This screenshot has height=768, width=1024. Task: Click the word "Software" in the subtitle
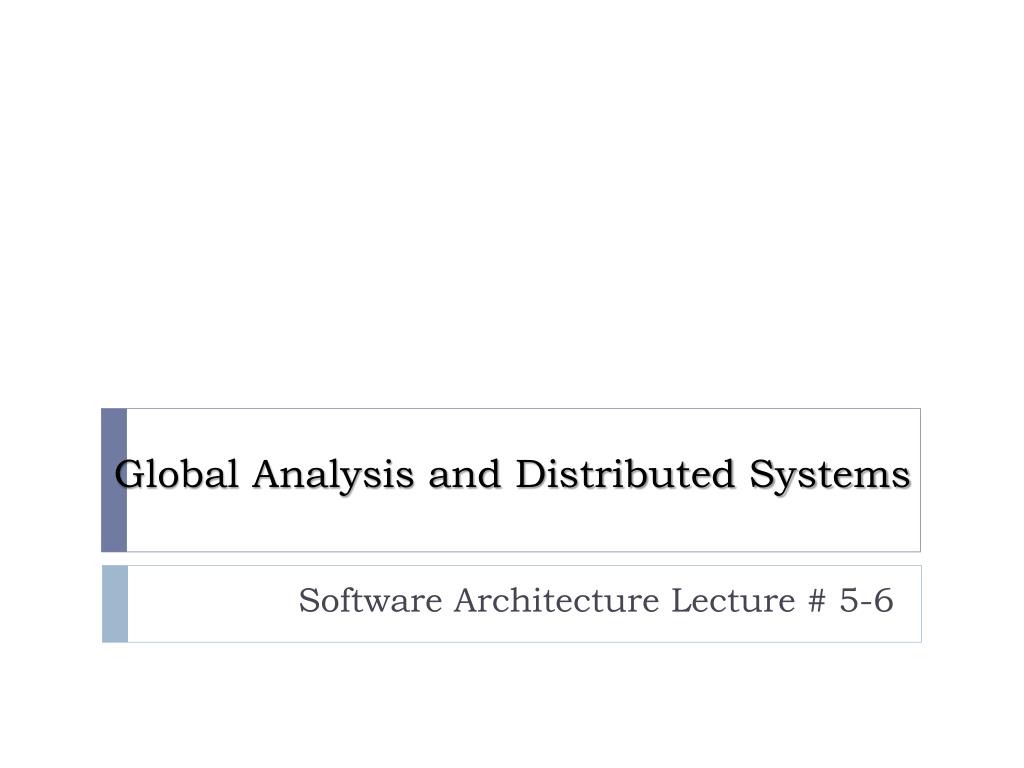(370, 600)
